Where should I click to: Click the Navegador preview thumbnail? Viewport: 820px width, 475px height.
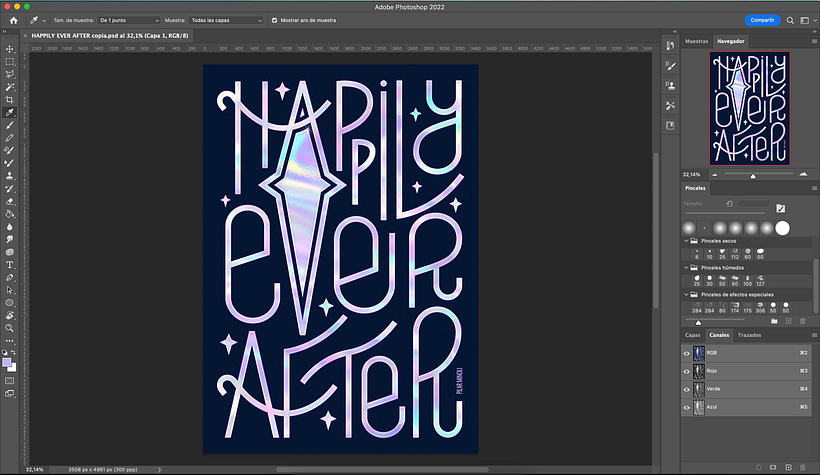click(749, 108)
